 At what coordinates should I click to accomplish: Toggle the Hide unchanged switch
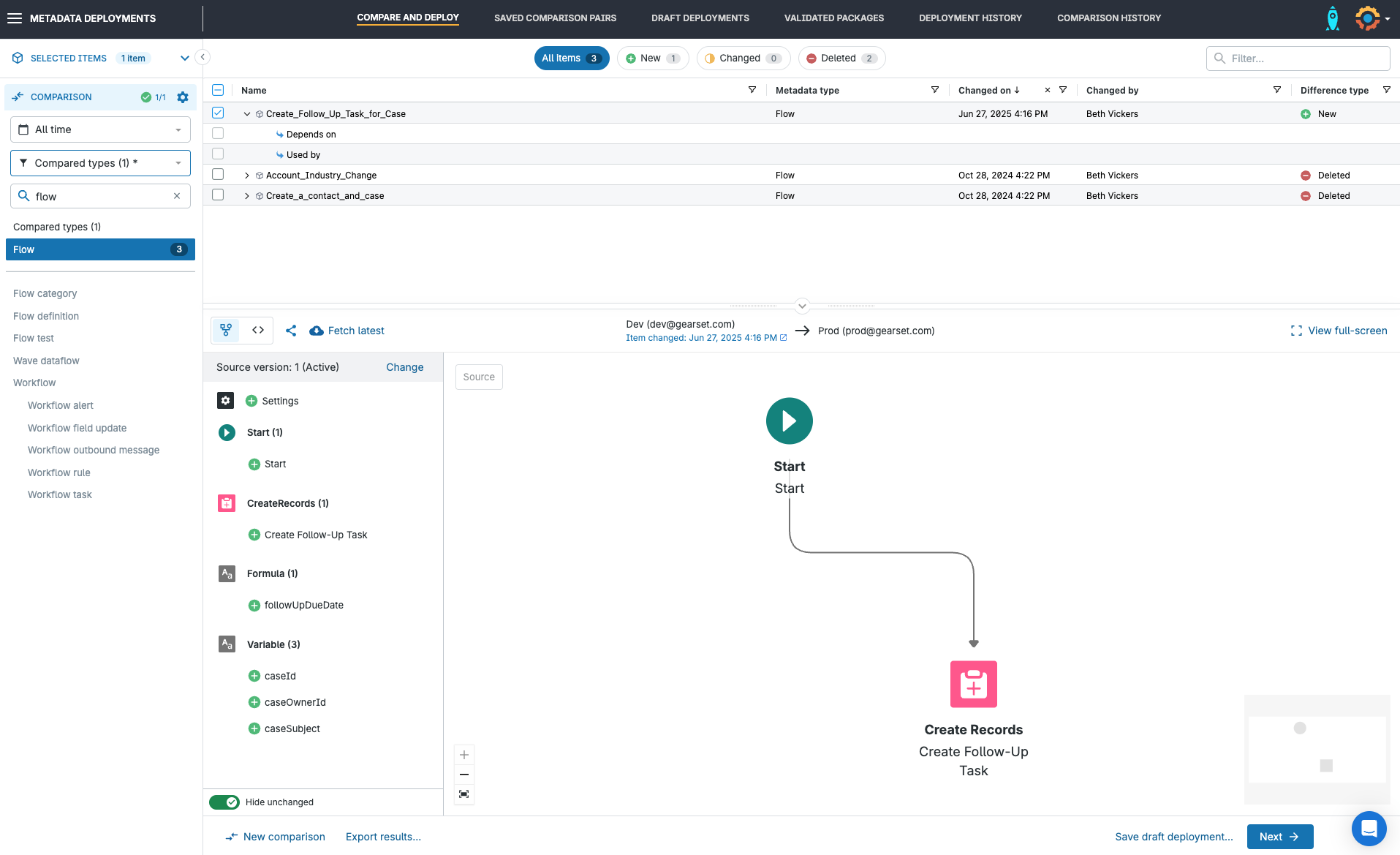[x=224, y=802]
